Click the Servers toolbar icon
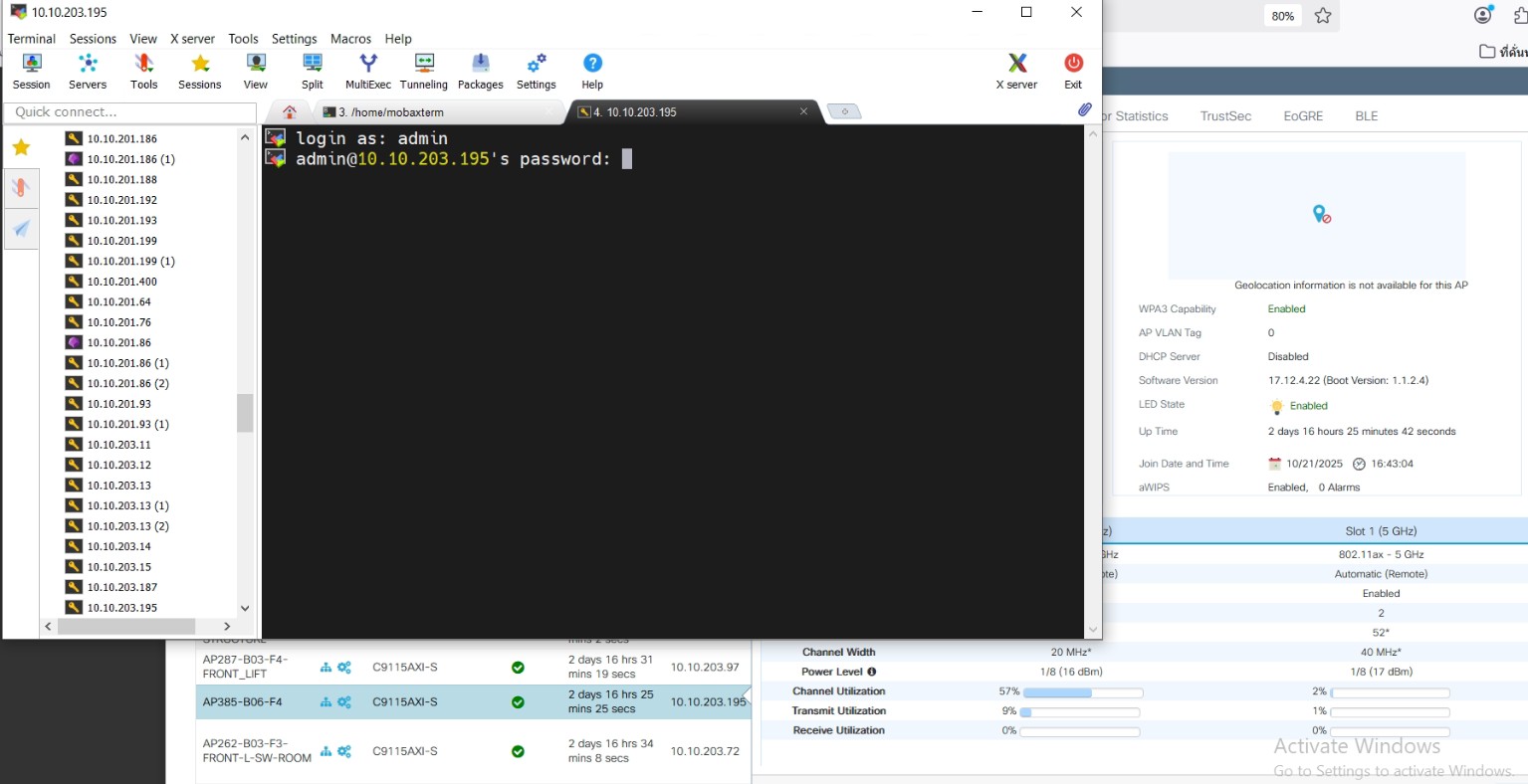1528x784 pixels. click(88, 71)
